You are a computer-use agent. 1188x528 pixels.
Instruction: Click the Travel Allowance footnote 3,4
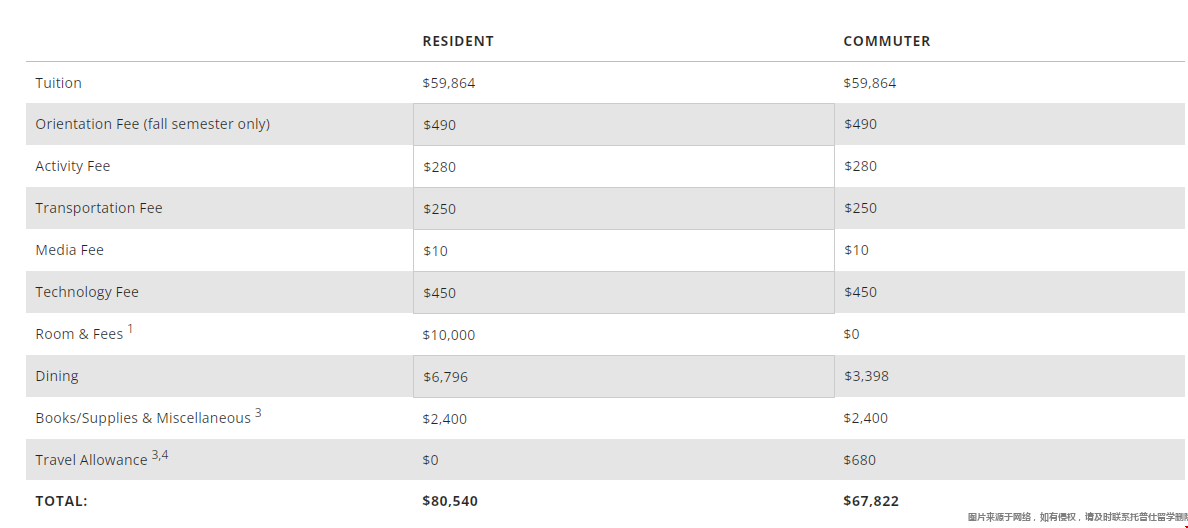point(160,455)
